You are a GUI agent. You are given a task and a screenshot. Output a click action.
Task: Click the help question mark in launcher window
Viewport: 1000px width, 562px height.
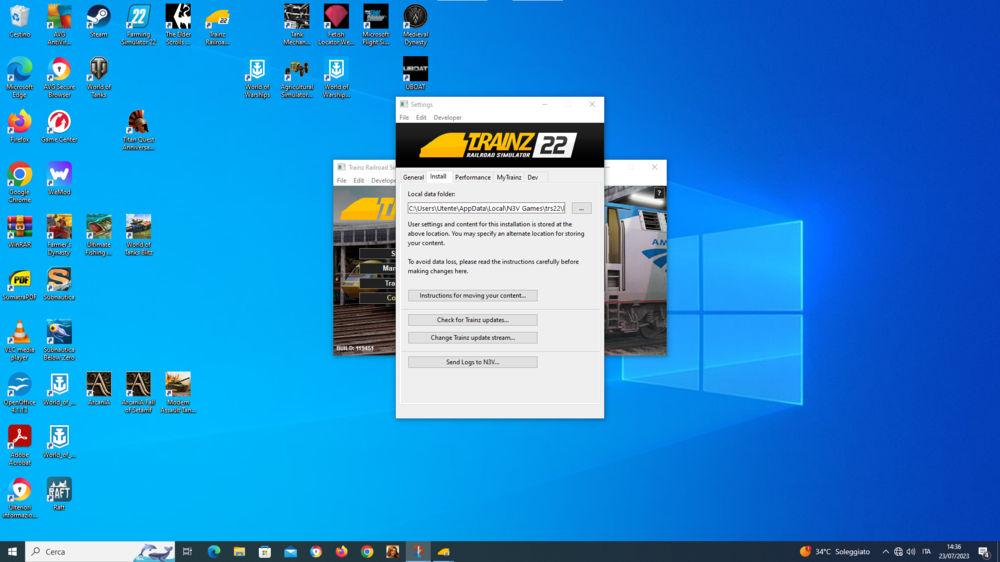pos(659,193)
